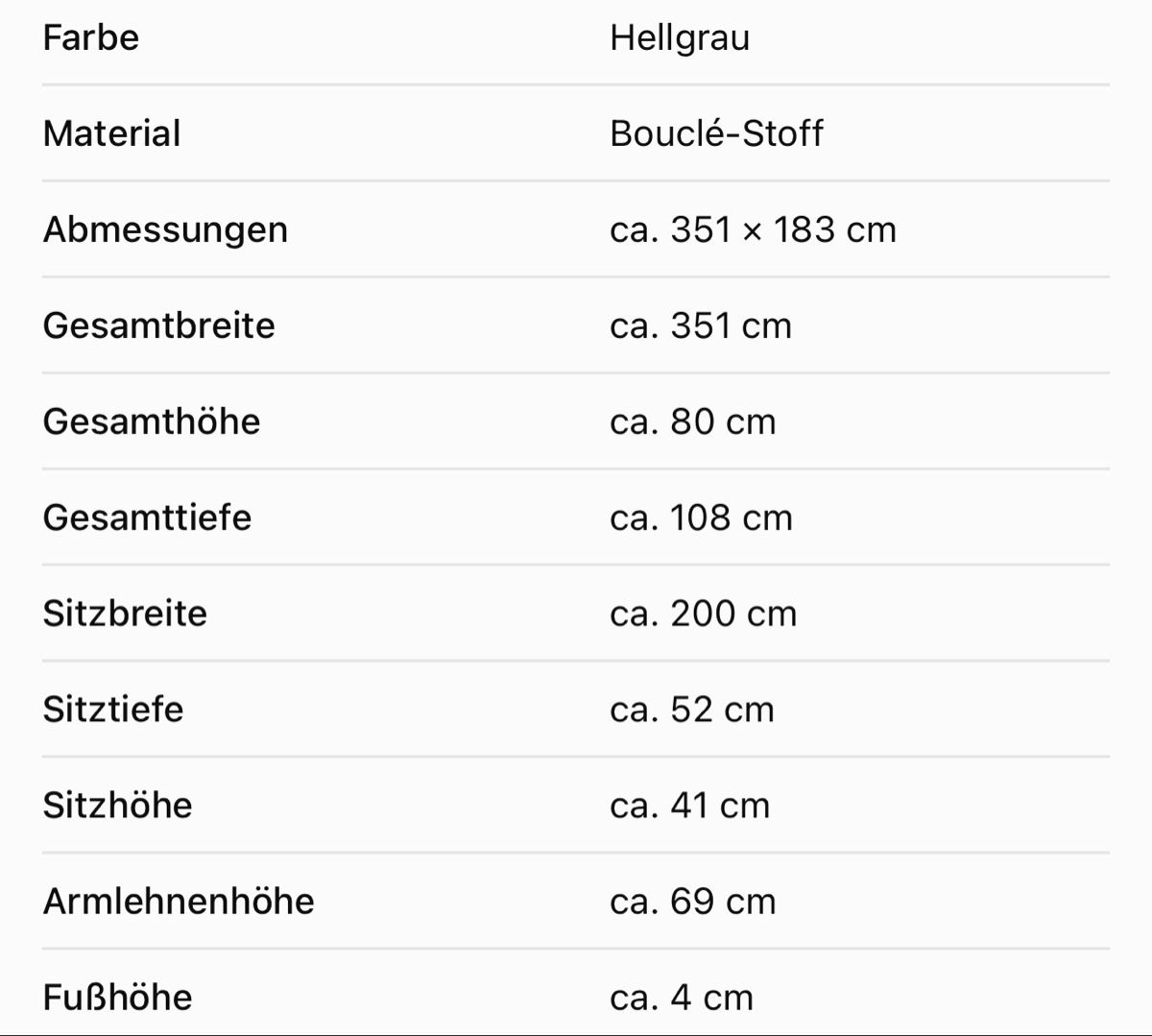Viewport: 1152px width, 1036px height.
Task: Select the ca. 80 cm value
Action: coord(693,422)
